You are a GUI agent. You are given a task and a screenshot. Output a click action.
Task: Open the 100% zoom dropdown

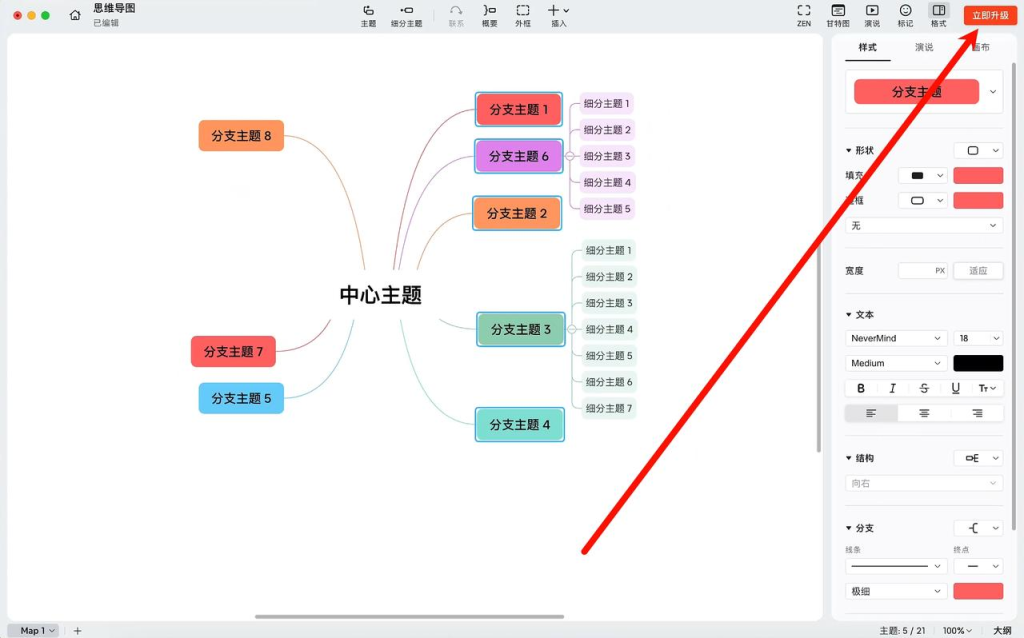957,630
